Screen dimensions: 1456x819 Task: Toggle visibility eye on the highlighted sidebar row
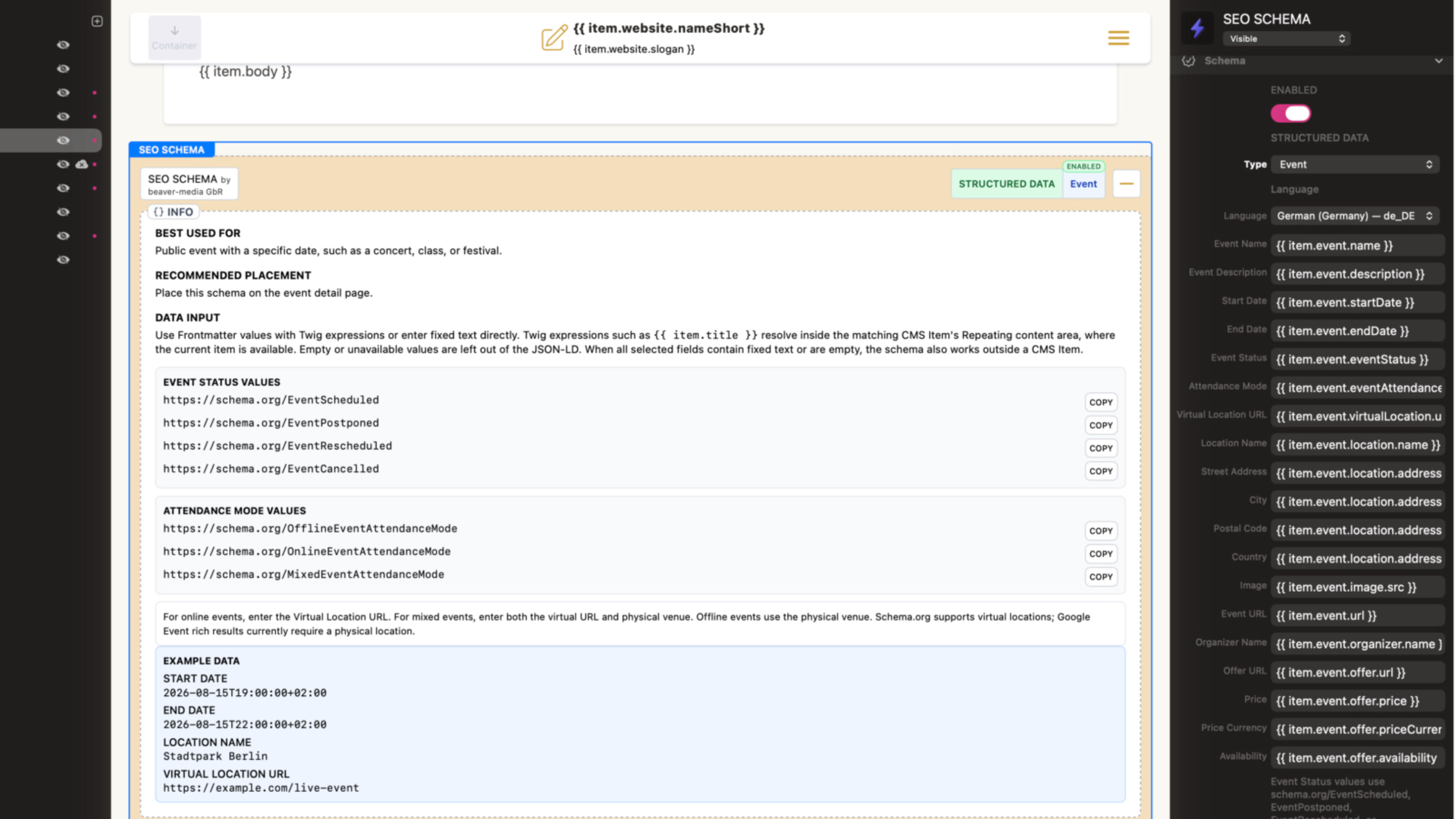[x=63, y=140]
